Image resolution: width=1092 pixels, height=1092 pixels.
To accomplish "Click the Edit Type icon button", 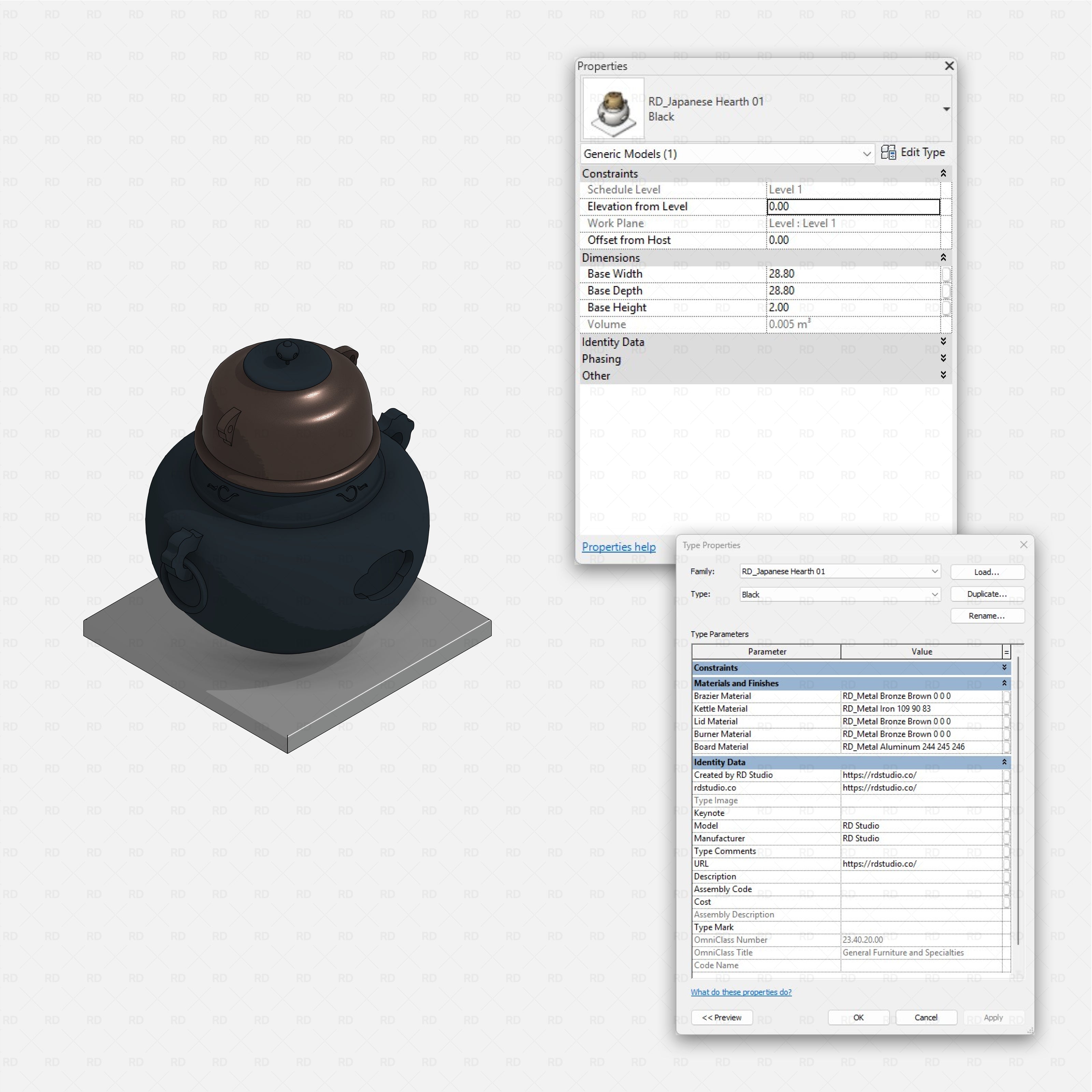I will pos(912,153).
